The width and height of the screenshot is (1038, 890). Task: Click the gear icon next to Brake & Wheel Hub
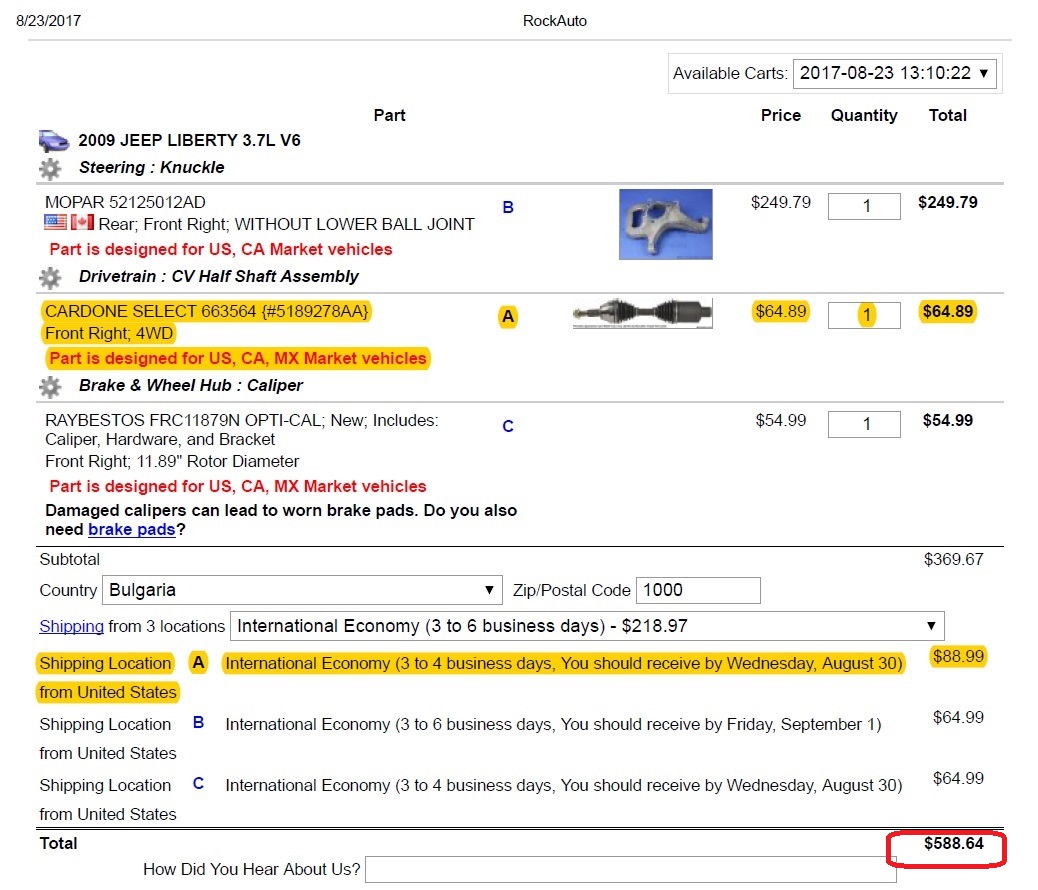[x=50, y=386]
